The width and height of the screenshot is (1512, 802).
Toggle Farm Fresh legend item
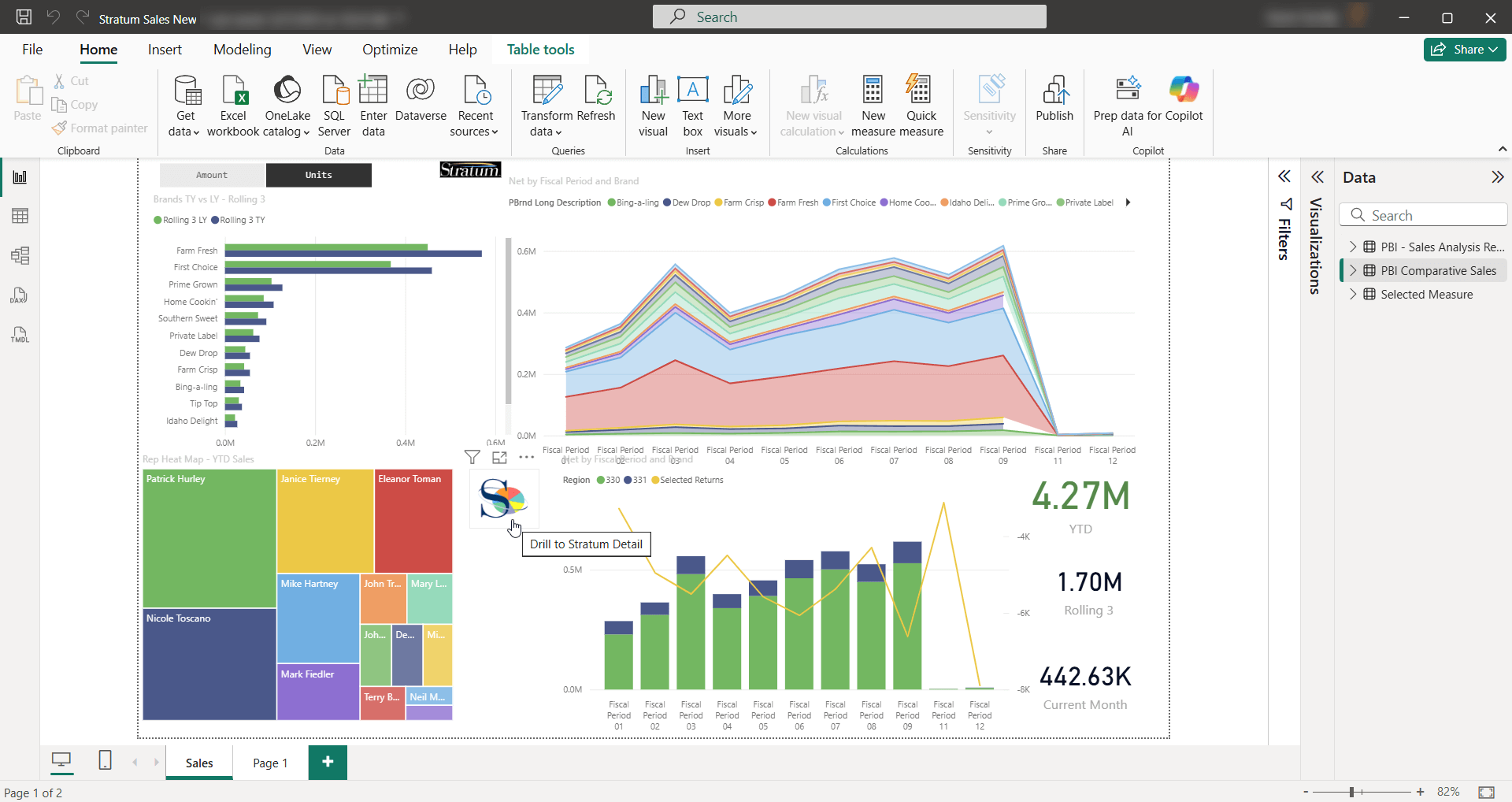[793, 202]
